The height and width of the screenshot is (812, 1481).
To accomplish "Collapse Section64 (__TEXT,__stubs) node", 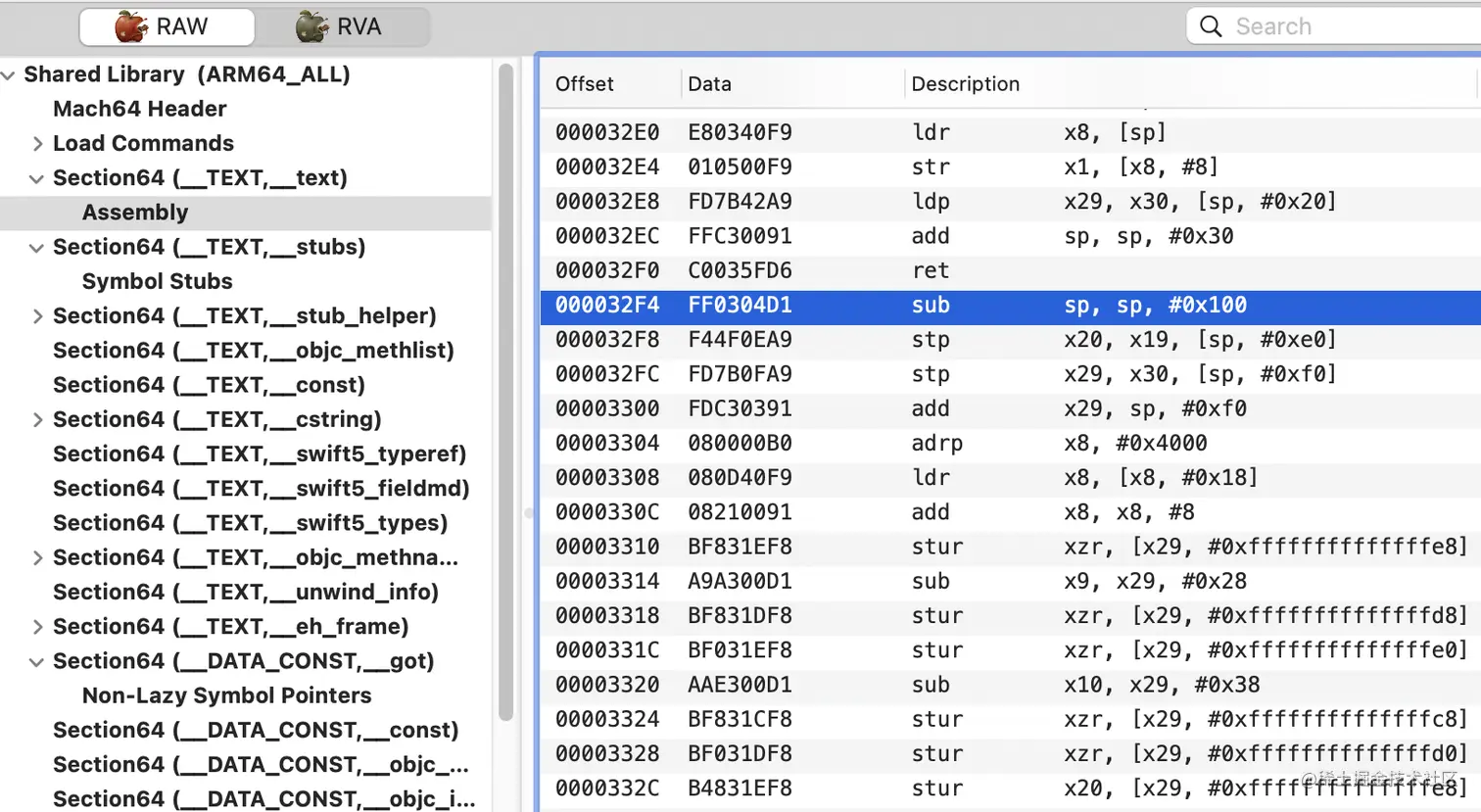I will (37, 248).
